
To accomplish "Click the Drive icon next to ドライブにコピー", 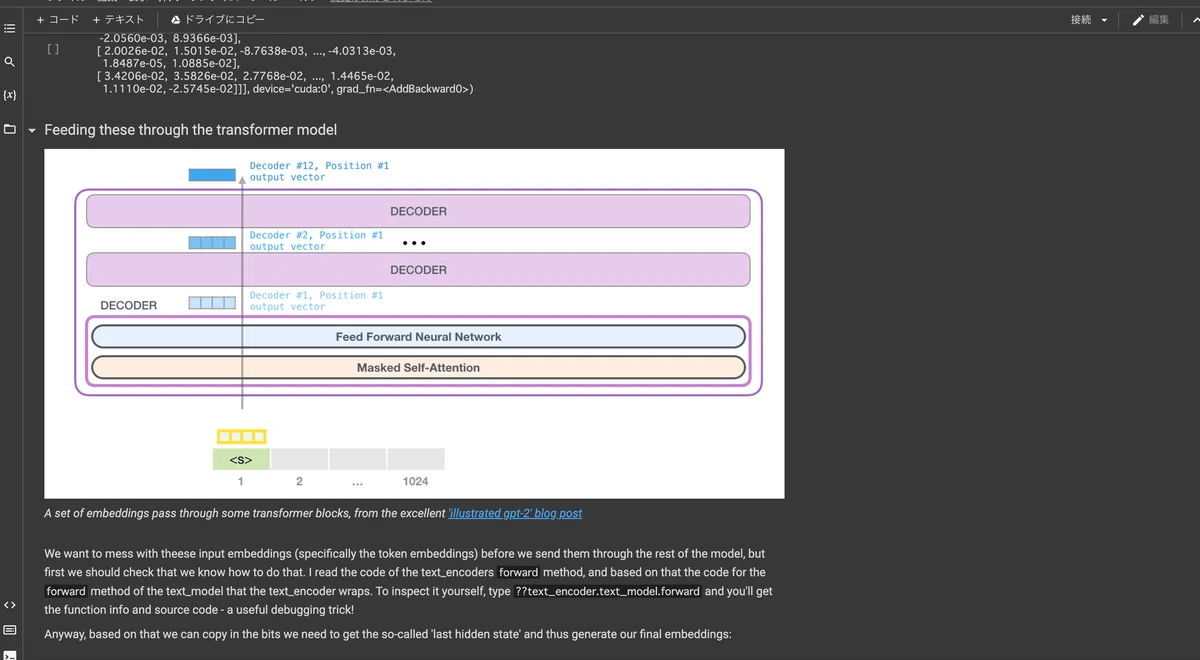I will [176, 20].
